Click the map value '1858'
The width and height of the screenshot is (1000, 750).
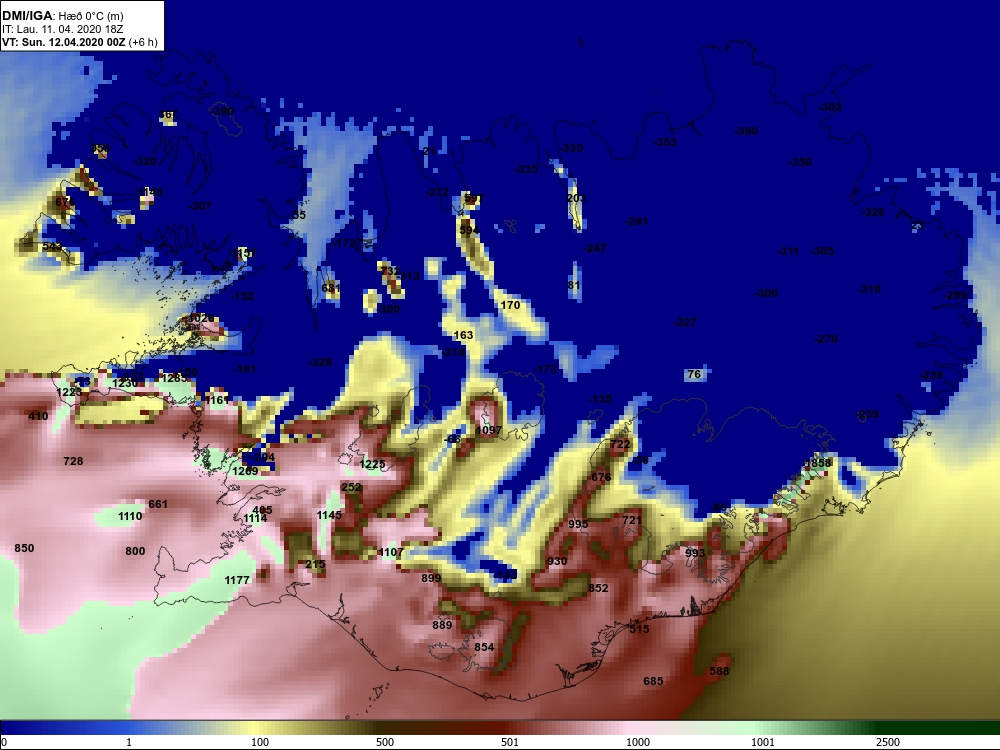(818, 463)
